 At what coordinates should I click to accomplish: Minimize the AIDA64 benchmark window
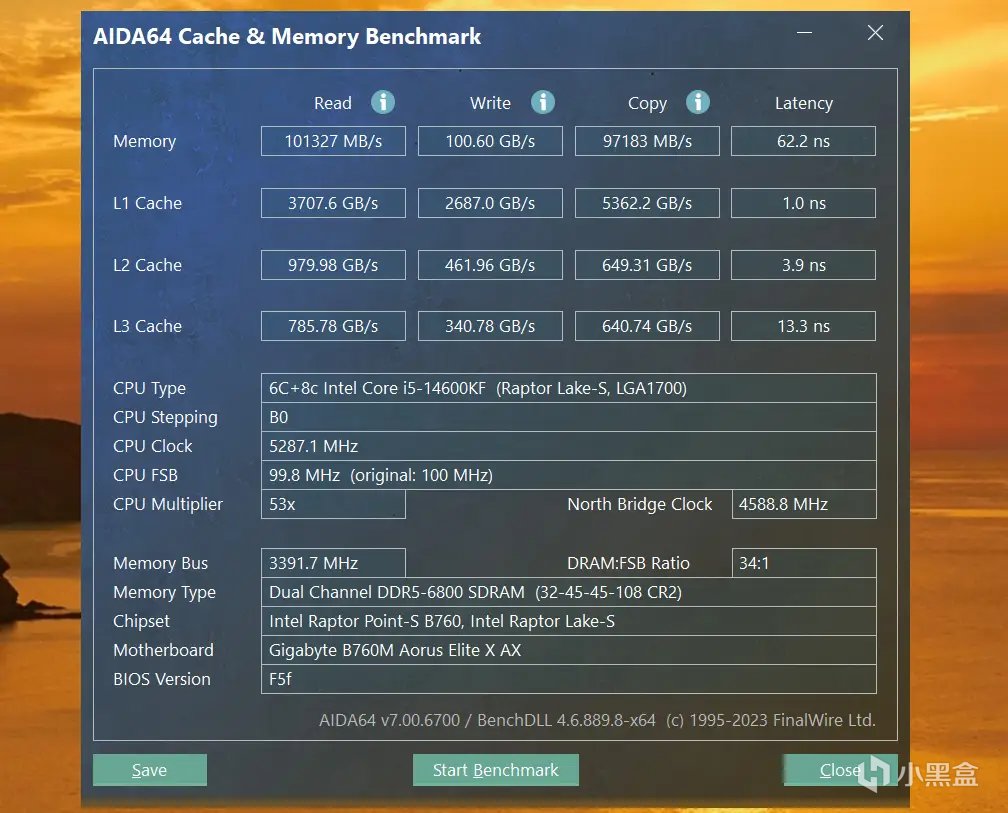[x=804, y=33]
